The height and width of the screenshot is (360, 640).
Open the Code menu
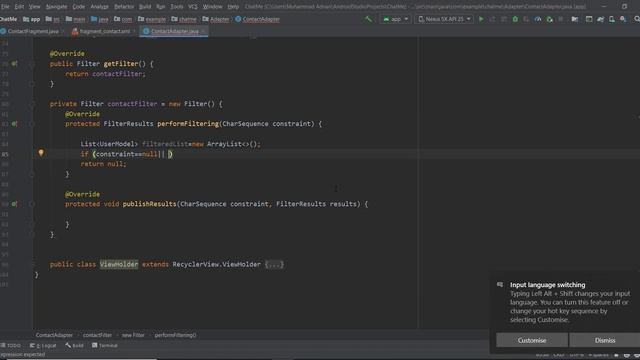click(x=78, y=7)
